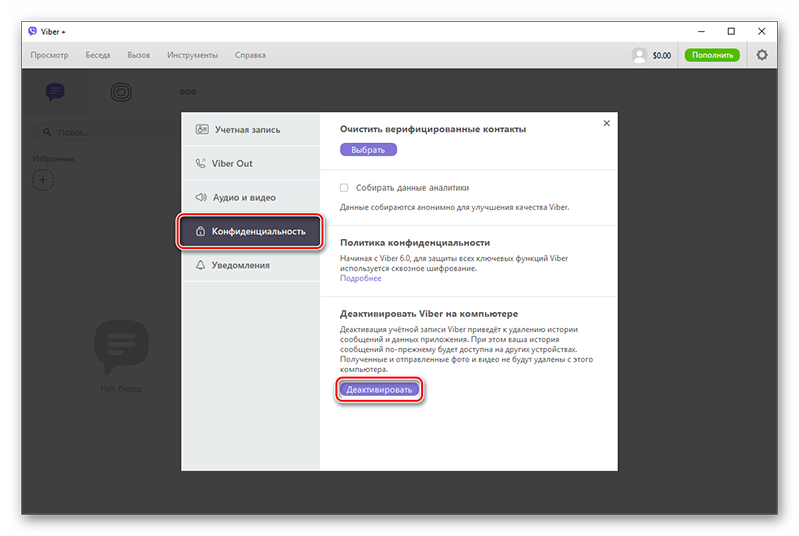The width and height of the screenshot is (799, 536).
Task: Click the Нет бесед label
Action: (121, 389)
